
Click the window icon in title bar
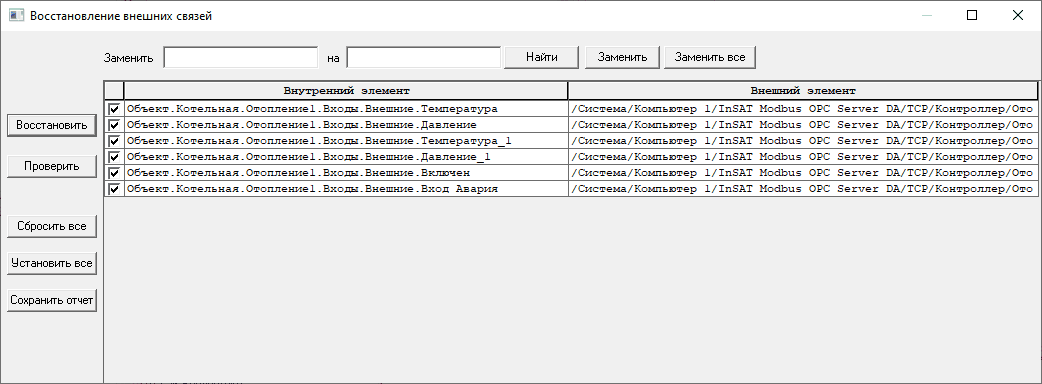click(16, 15)
